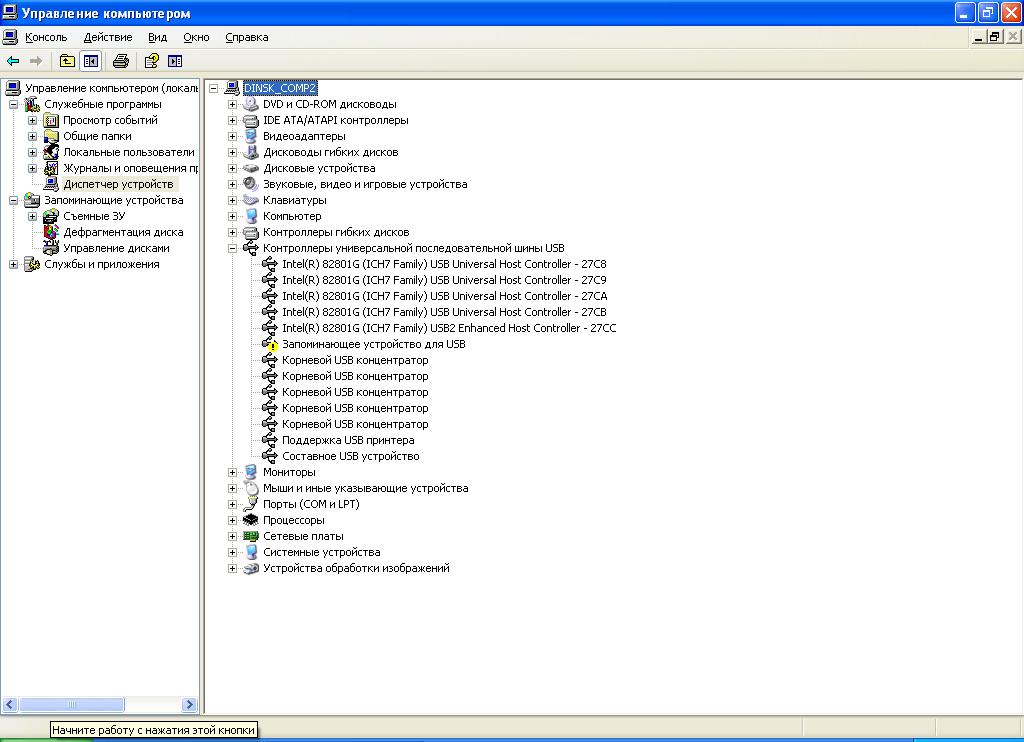
Task: Toggle the console tree show/hide icon
Action: (x=91, y=61)
